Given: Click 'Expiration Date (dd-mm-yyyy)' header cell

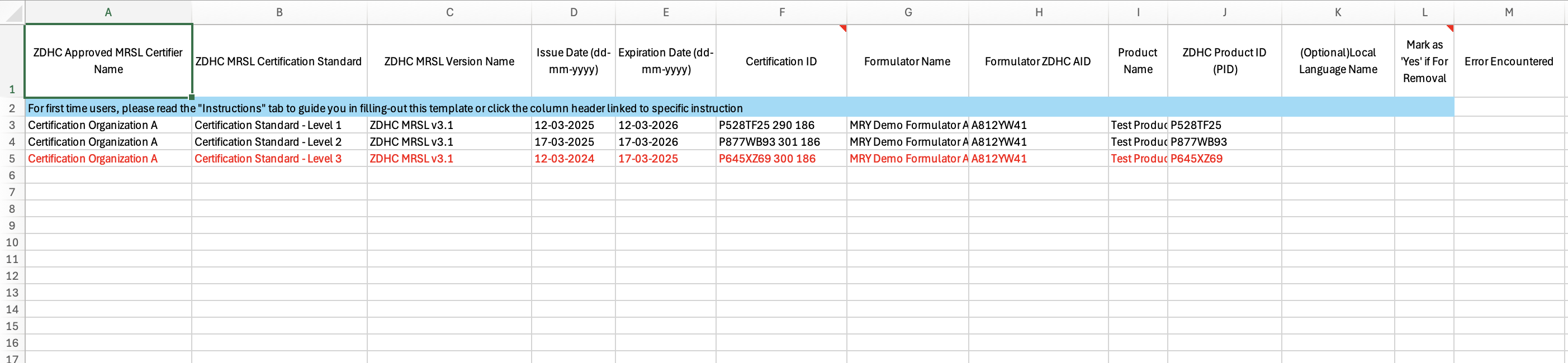Looking at the screenshot, I should point(666,61).
